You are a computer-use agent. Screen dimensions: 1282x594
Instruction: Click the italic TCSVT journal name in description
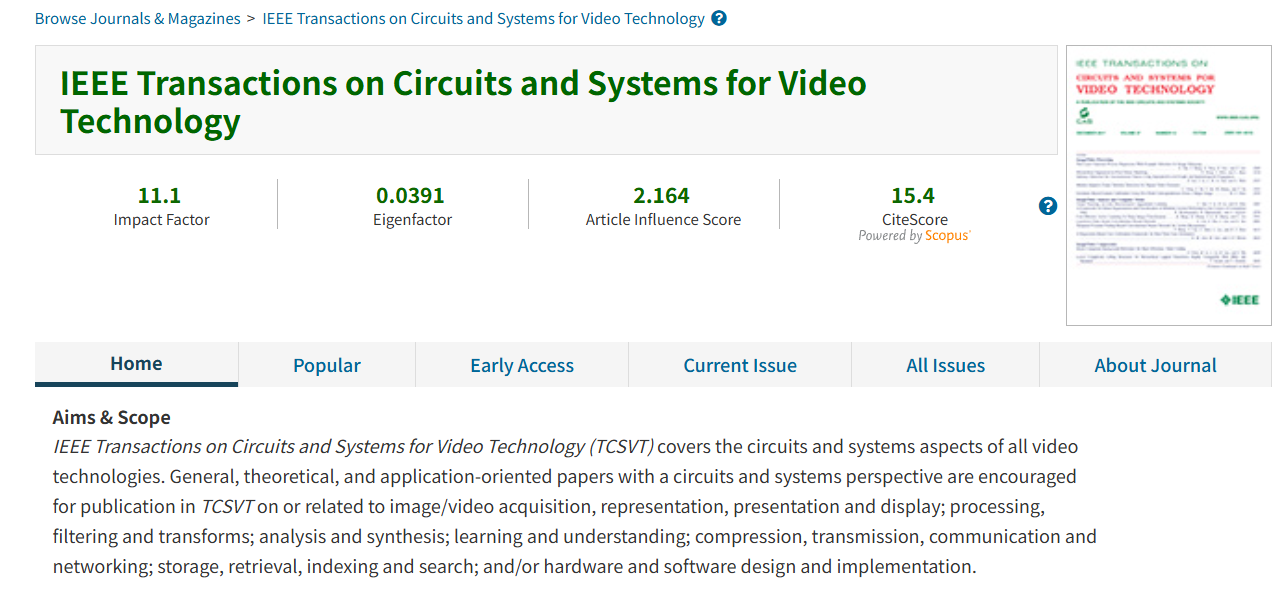coord(353,446)
